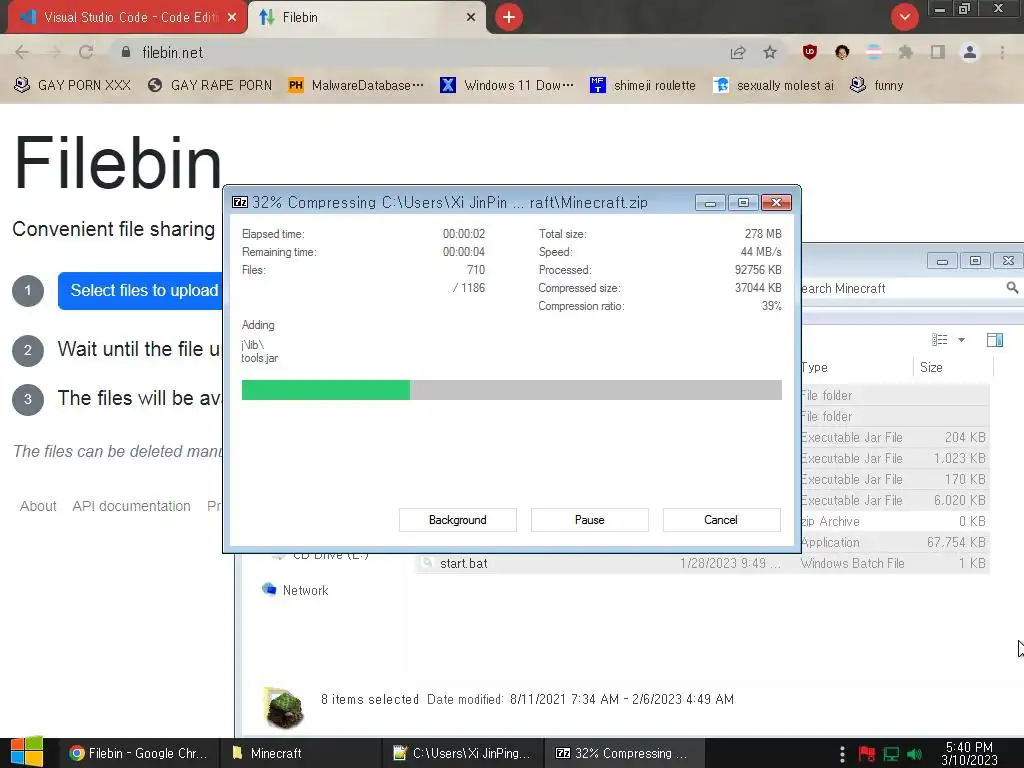Viewport: 1024px width, 768px height.
Task: Click the Explorer search magnifier icon
Action: [x=1012, y=288]
